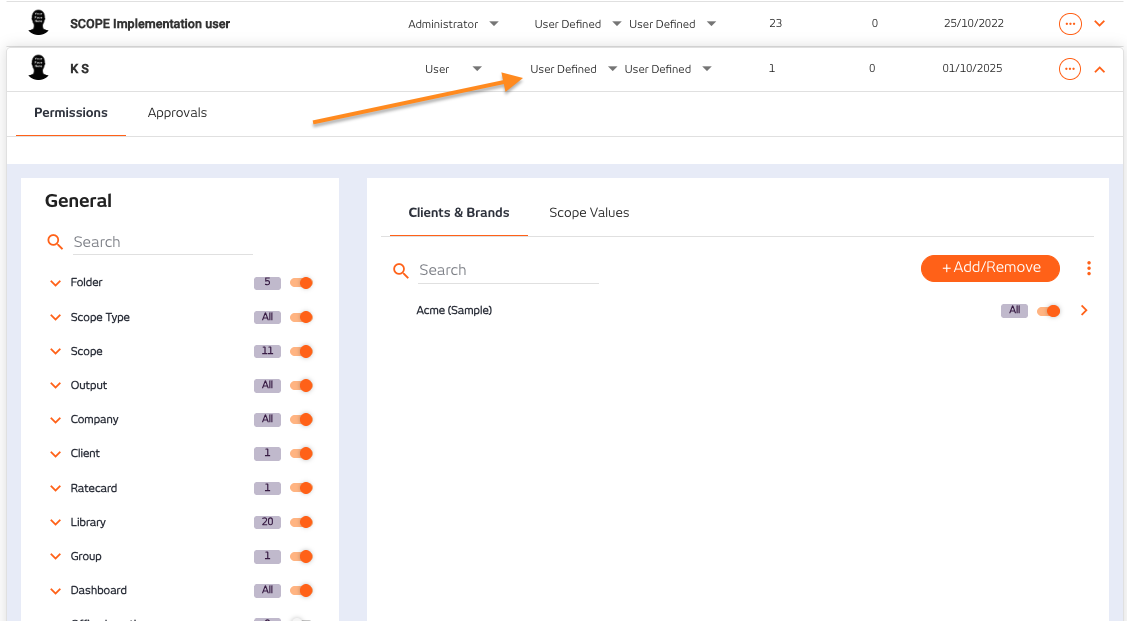Toggle Acme (Sample) client access switch
Viewport: 1127px width, 621px height.
click(1048, 311)
